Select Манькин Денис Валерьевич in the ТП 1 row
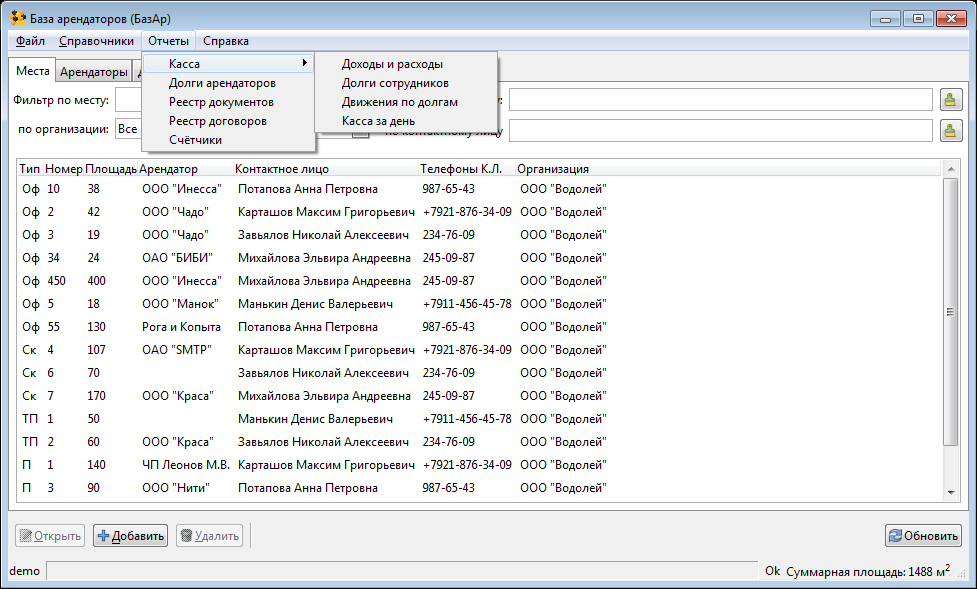 pyautogui.click(x=315, y=419)
